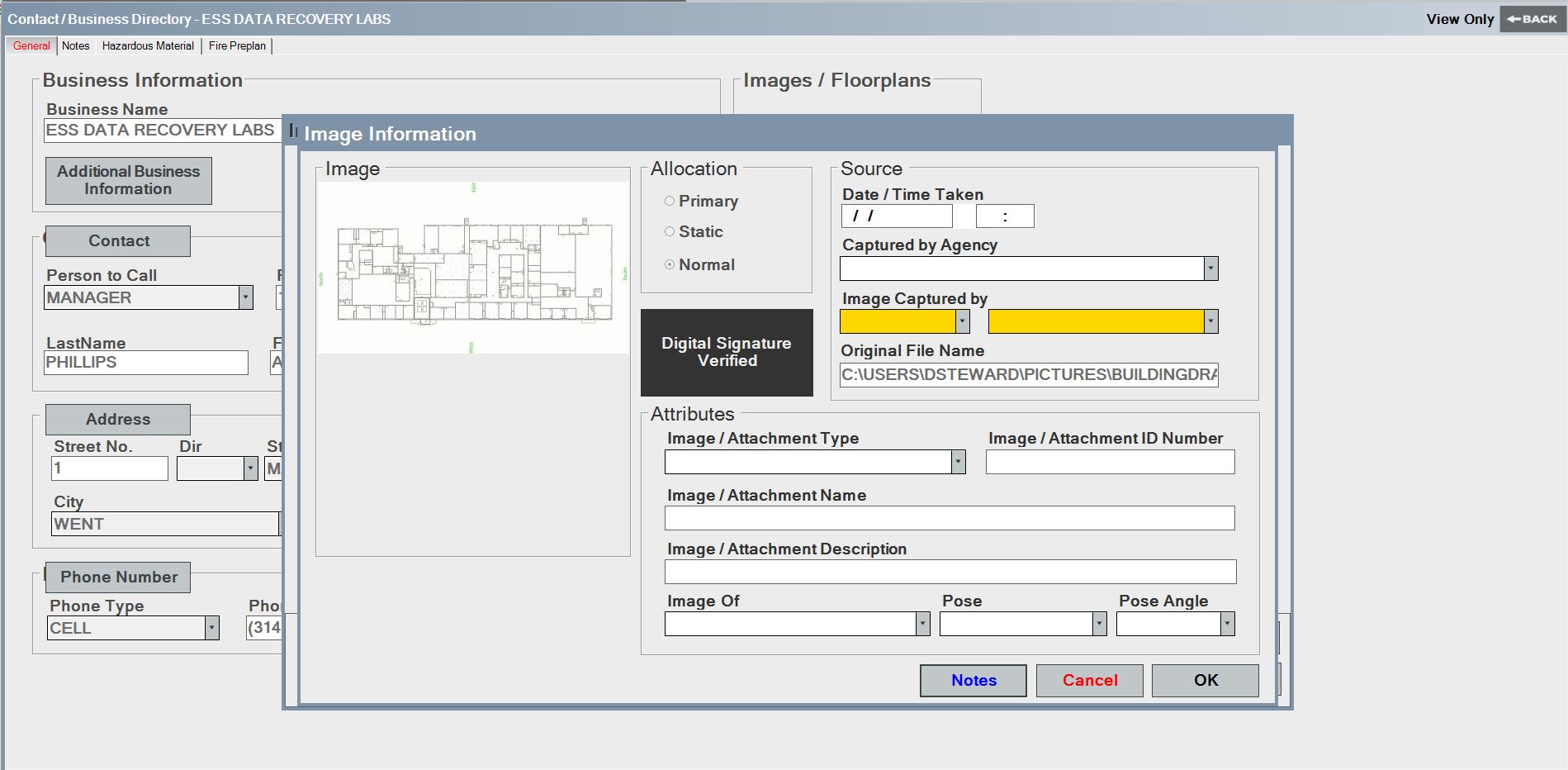Open the Image / Attachment Type dropdown
Screen dimensions: 1568x770
[x=958, y=462]
